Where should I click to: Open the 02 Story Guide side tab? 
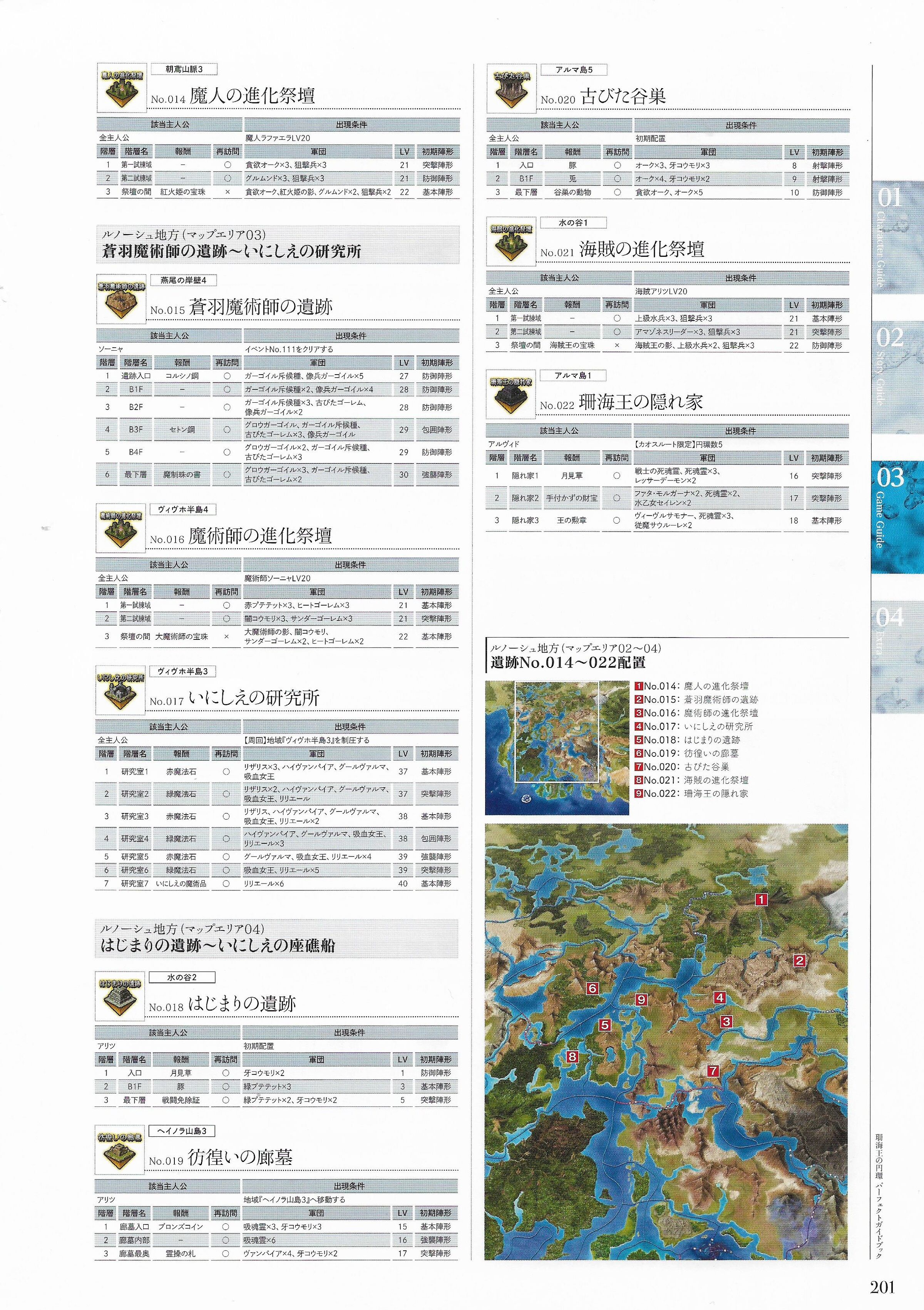point(898,377)
